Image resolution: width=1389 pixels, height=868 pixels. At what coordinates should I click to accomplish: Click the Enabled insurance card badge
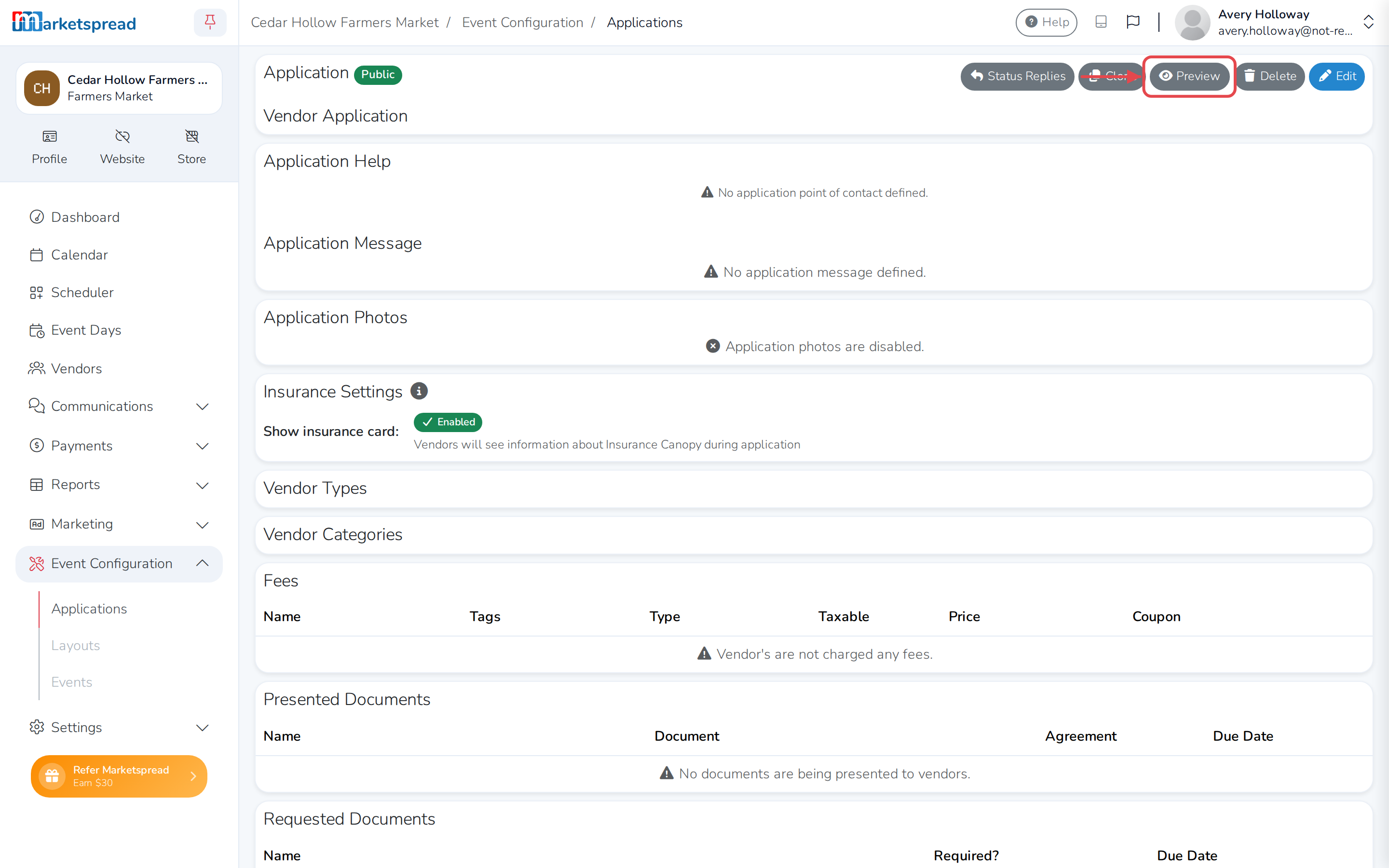click(448, 422)
